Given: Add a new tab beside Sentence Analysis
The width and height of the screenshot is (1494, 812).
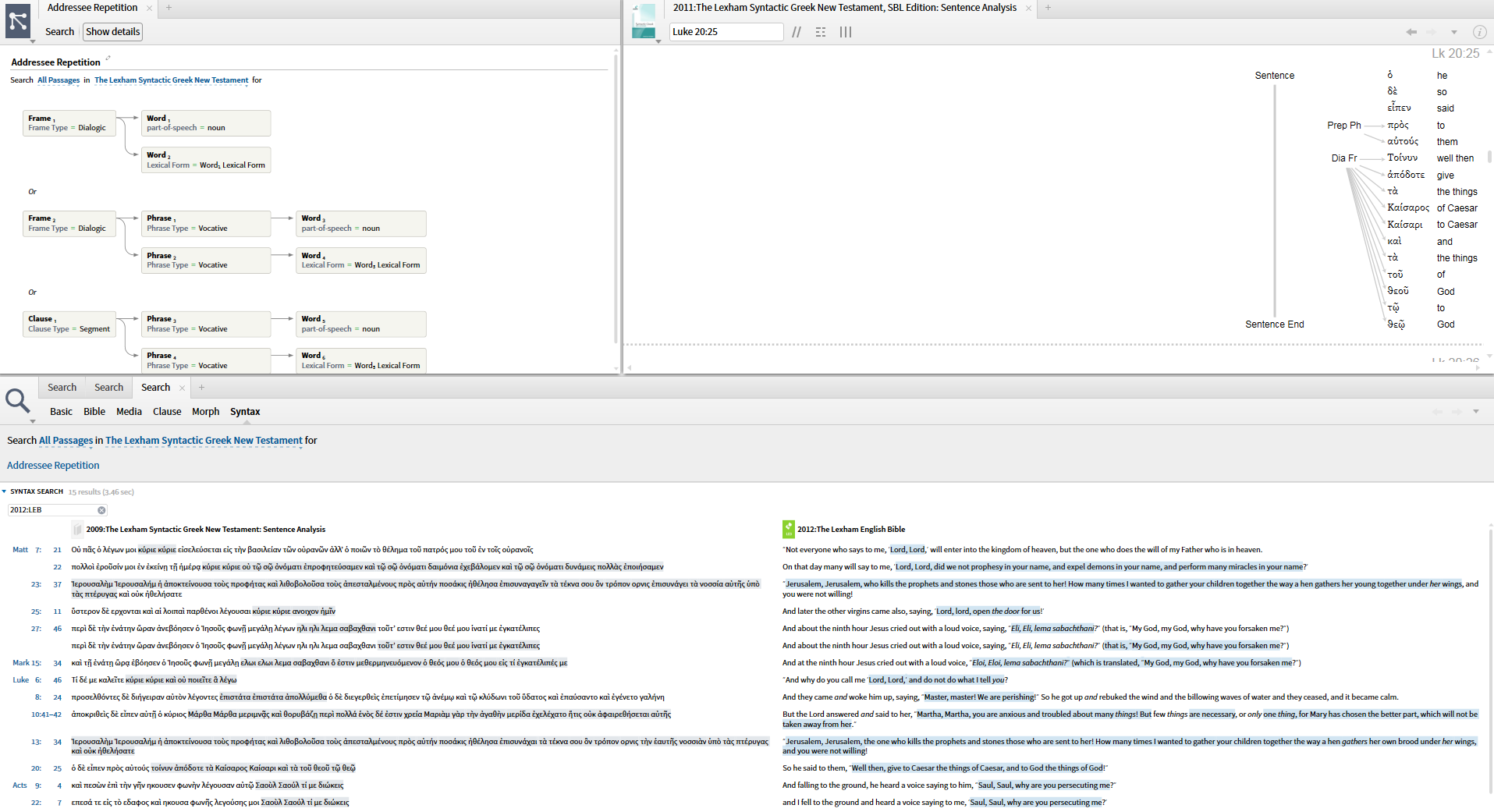Looking at the screenshot, I should [x=1048, y=8].
